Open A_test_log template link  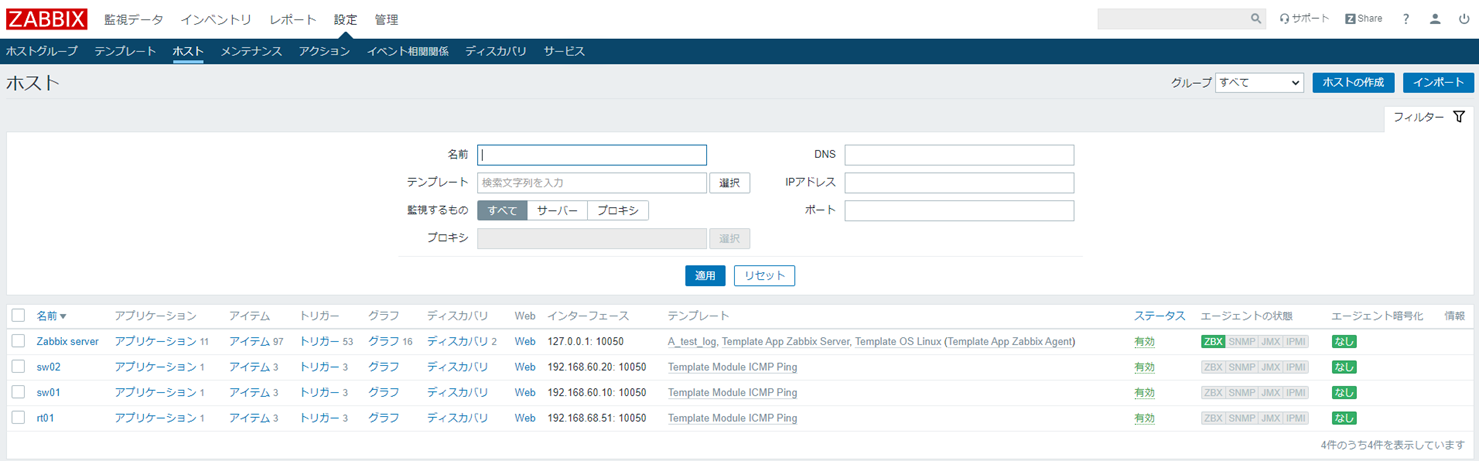[692, 341]
